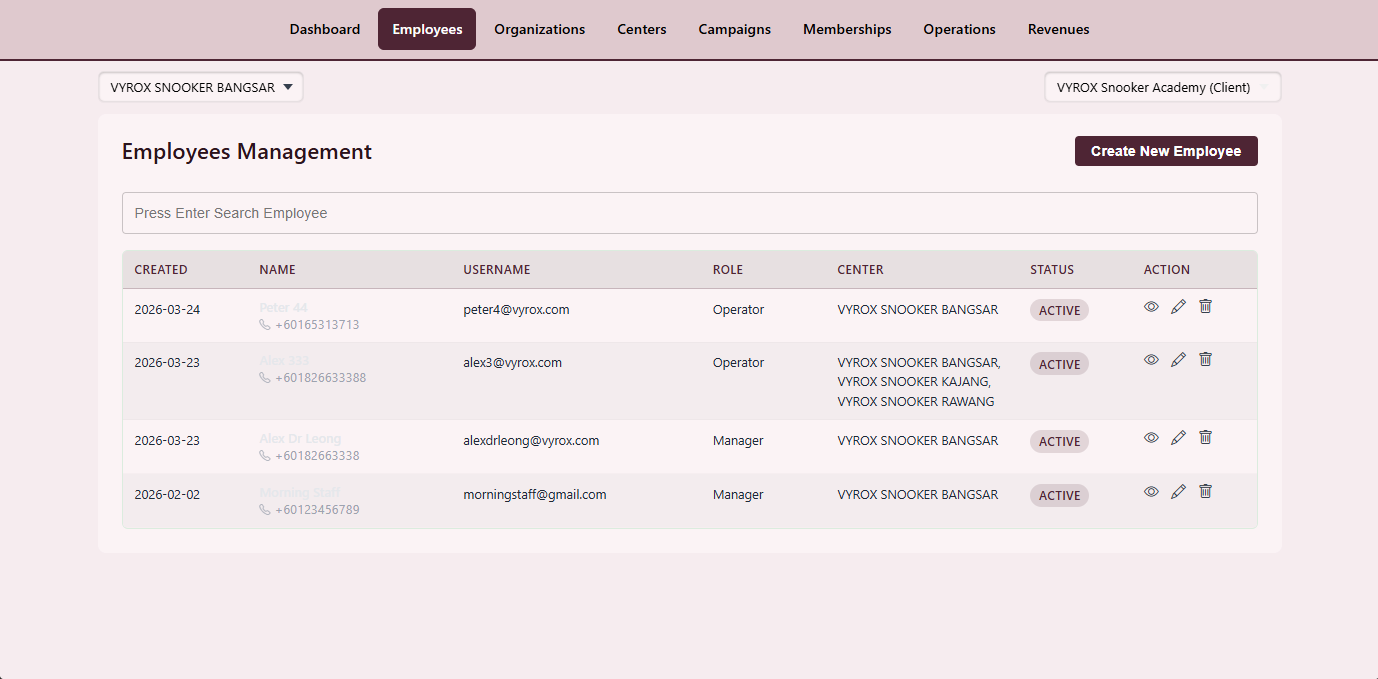The image size is (1378, 679).
Task: Delete employee morningstaff@gmail.com with trash icon
Action: tap(1205, 492)
